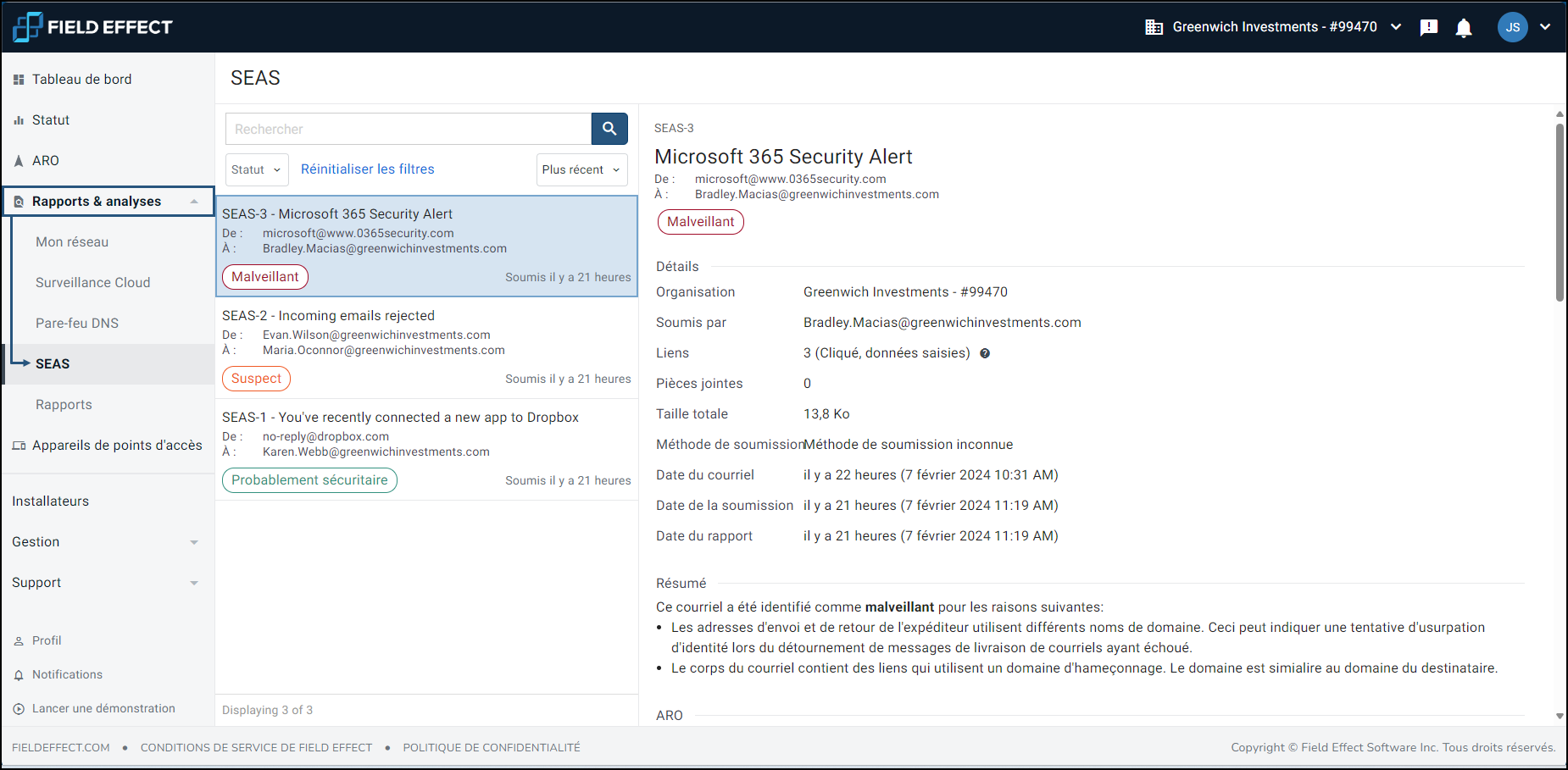The height and width of the screenshot is (770, 1568).
Task: Open Conditions de service de Field Effect
Action: [256, 748]
